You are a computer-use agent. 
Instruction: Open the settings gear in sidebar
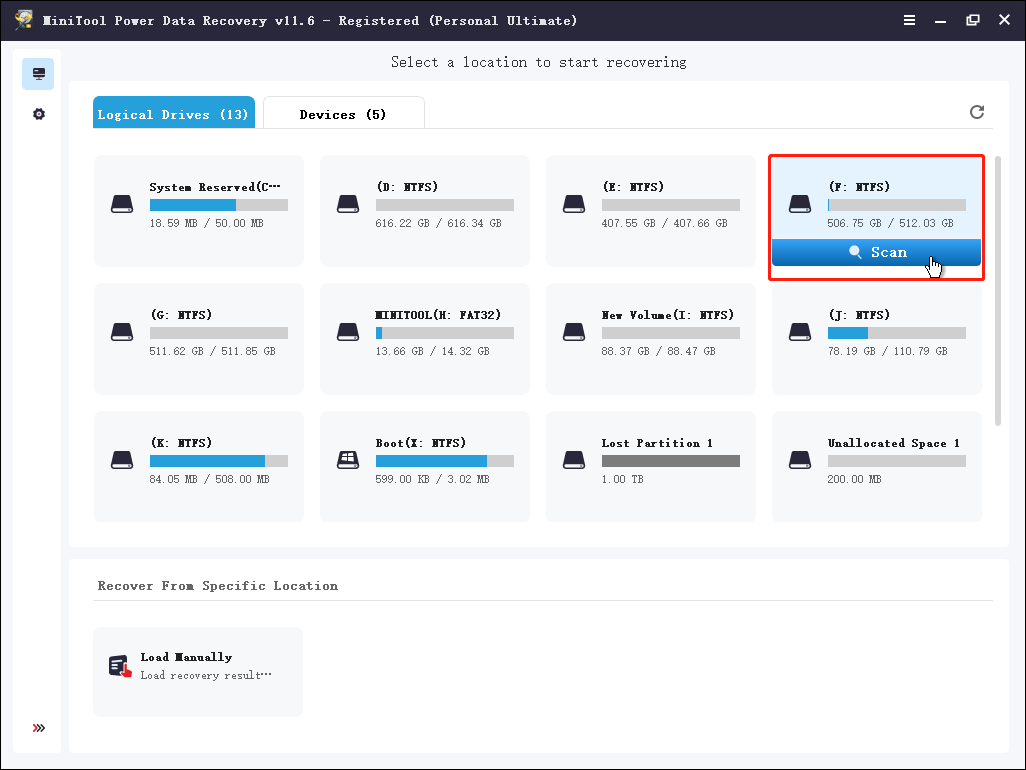(x=39, y=114)
